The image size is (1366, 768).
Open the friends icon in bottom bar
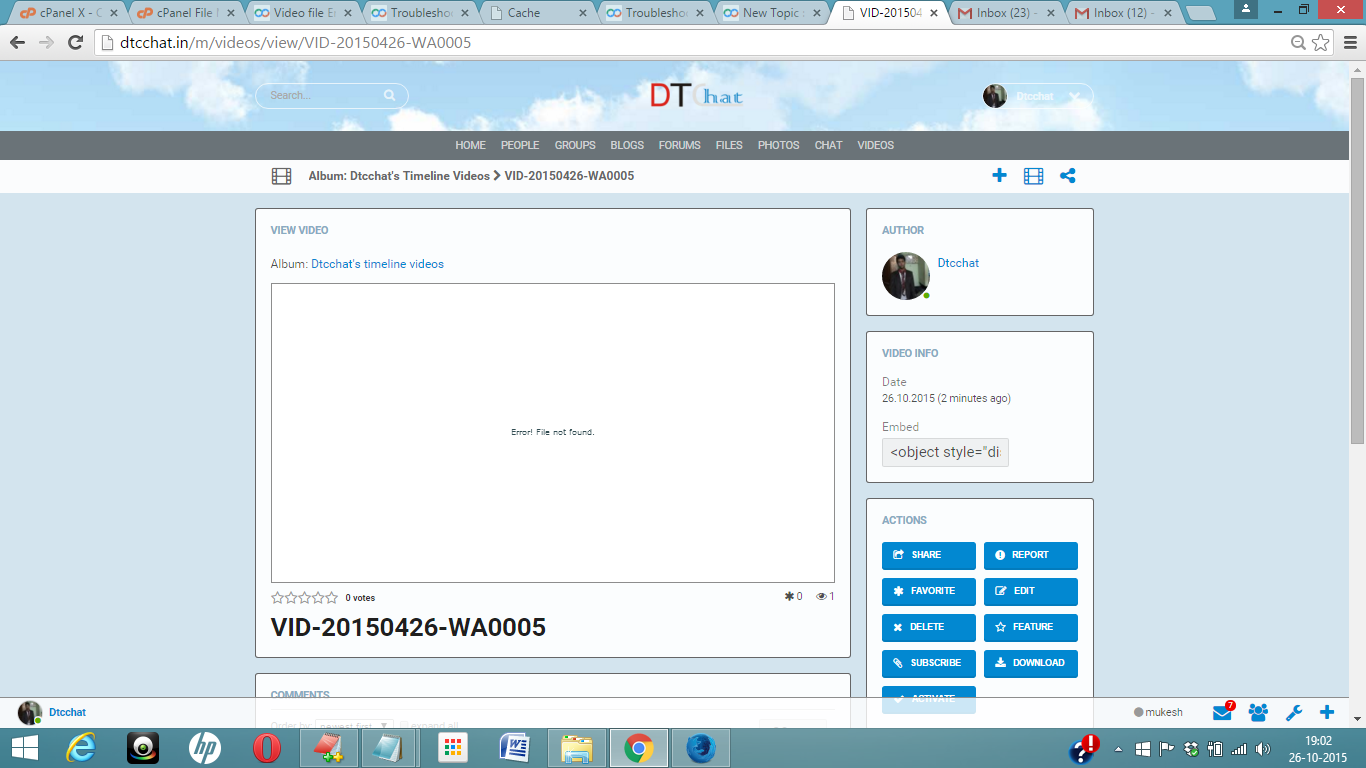(1258, 713)
